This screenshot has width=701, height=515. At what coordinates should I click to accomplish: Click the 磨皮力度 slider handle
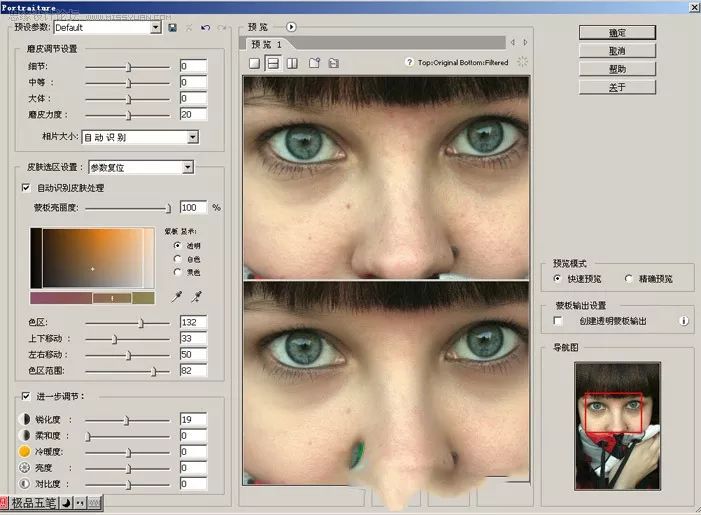(129, 114)
